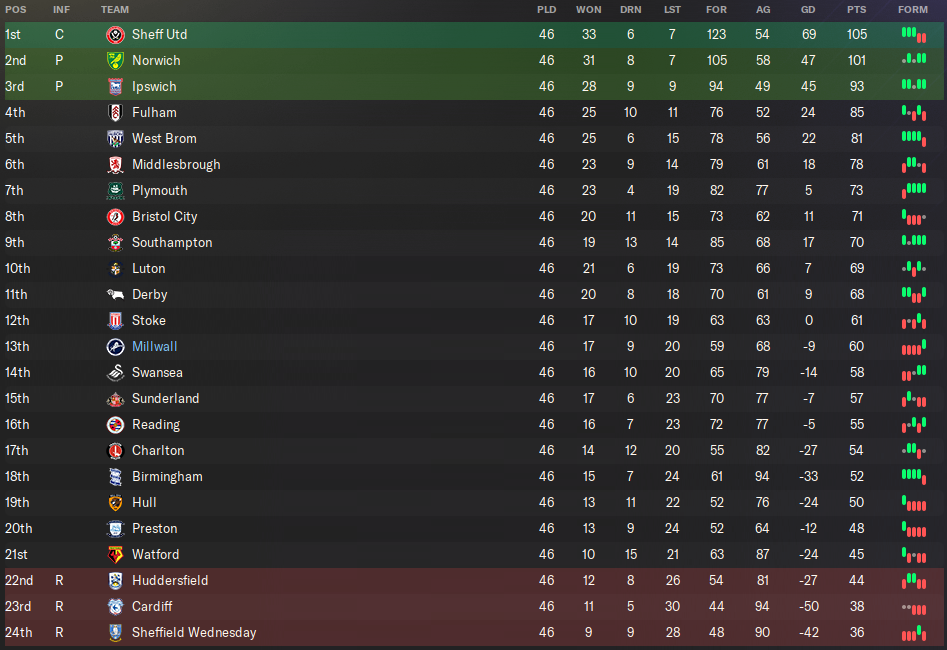Viewport: 947px width, 650px height.
Task: Open the West Brom team link
Action: point(164,138)
